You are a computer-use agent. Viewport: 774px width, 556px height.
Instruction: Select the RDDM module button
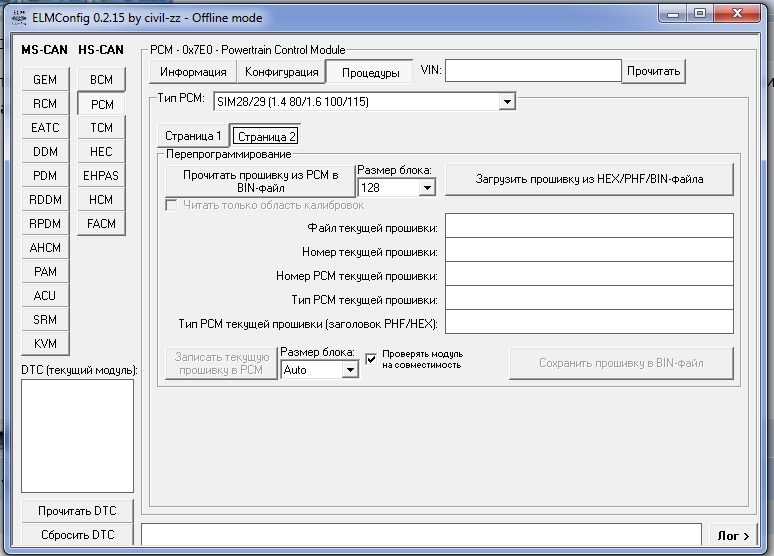point(45,199)
